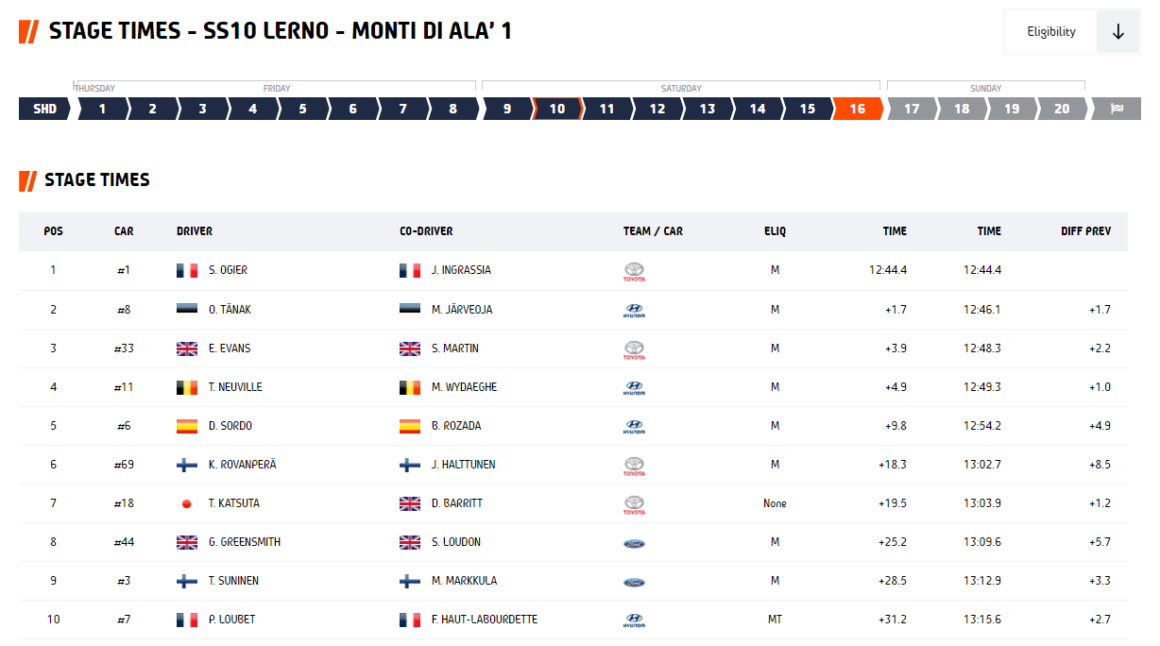Click the Spanish flag beside D. Sordo
This screenshot has width=1160, height=646.
coord(187,426)
